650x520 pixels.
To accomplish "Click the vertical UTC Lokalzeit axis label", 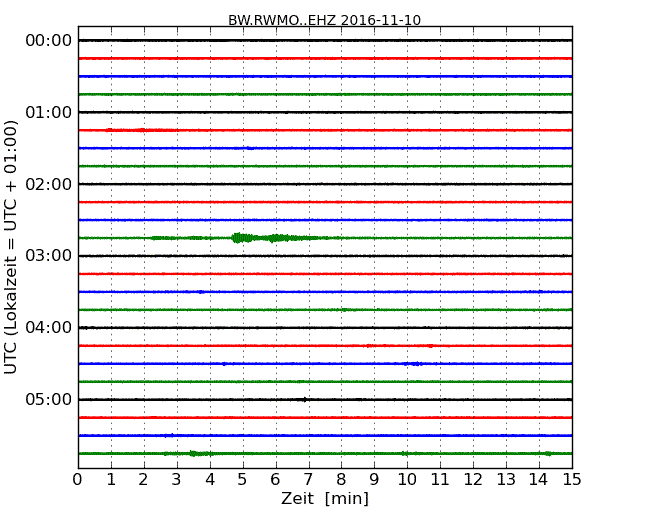I will [11, 247].
